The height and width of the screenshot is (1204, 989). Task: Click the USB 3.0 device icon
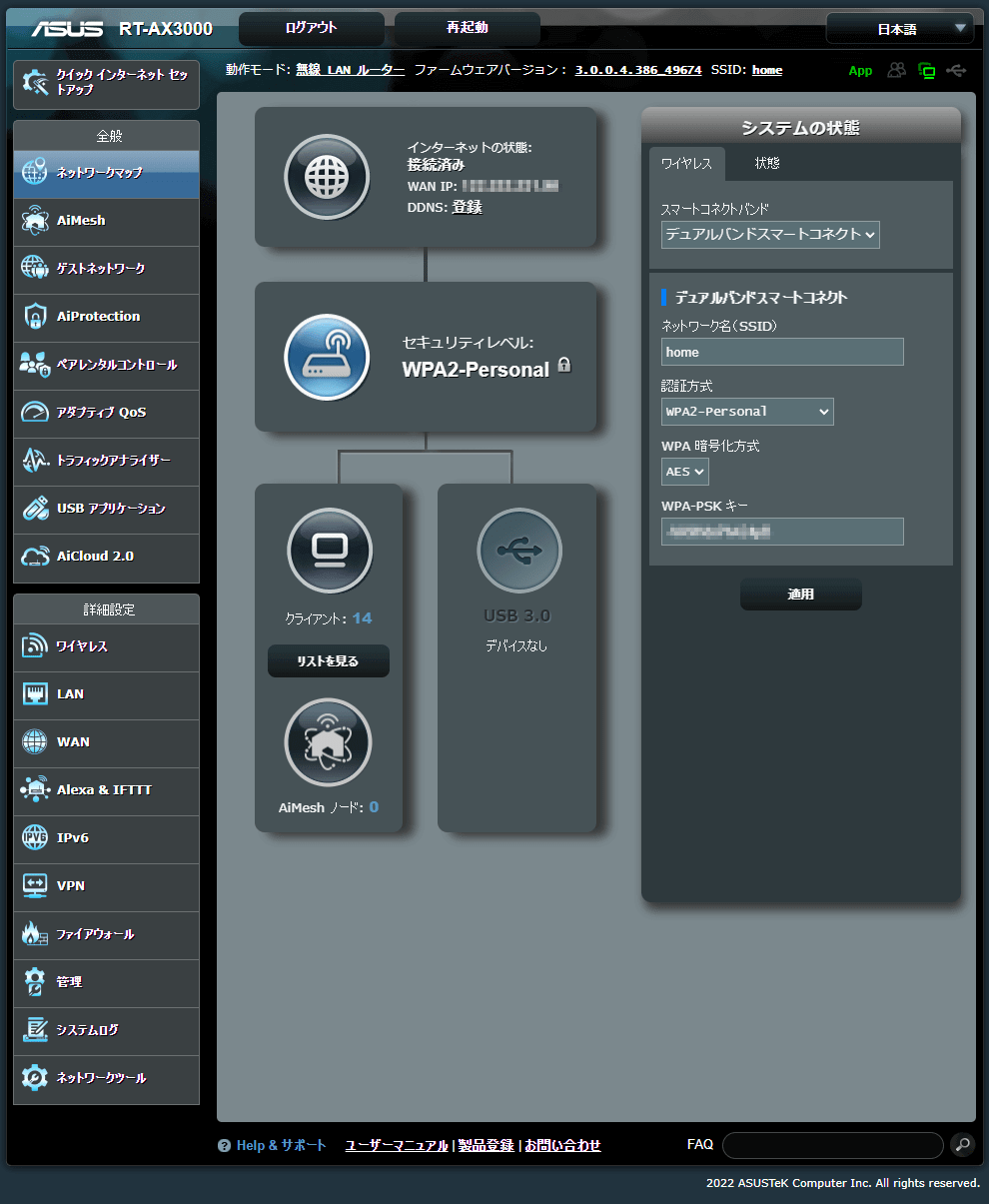(x=518, y=551)
